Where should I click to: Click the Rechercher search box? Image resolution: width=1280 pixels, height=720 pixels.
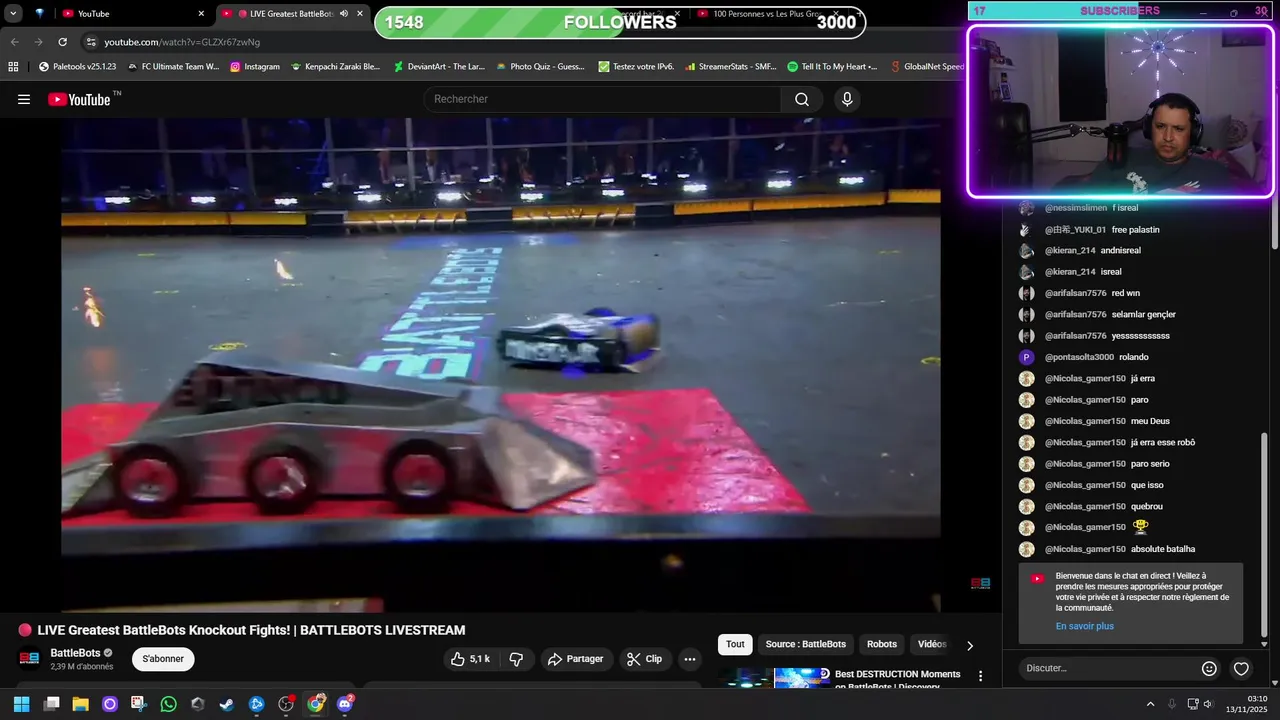pyautogui.click(x=602, y=99)
